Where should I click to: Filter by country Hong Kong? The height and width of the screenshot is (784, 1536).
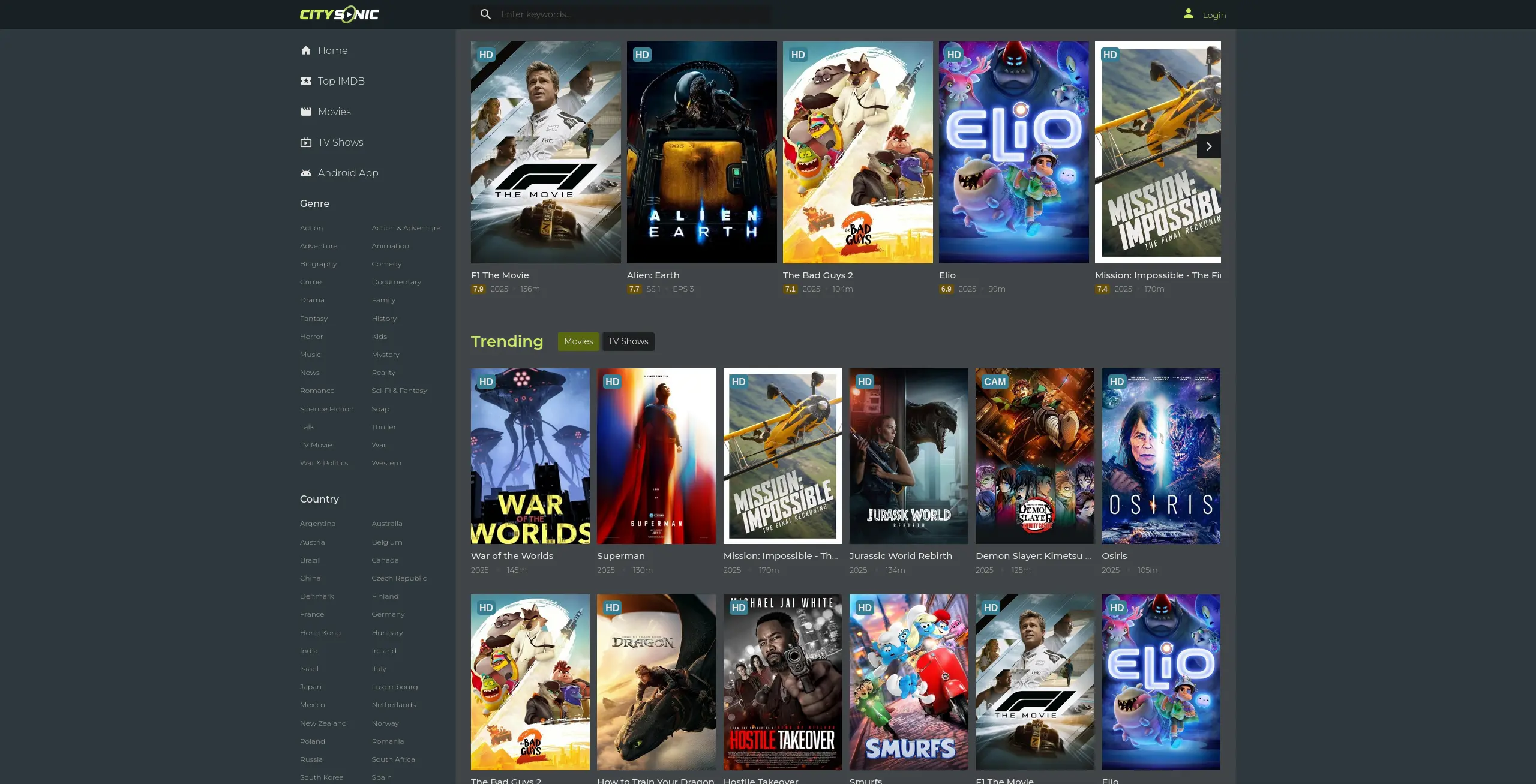pos(320,633)
